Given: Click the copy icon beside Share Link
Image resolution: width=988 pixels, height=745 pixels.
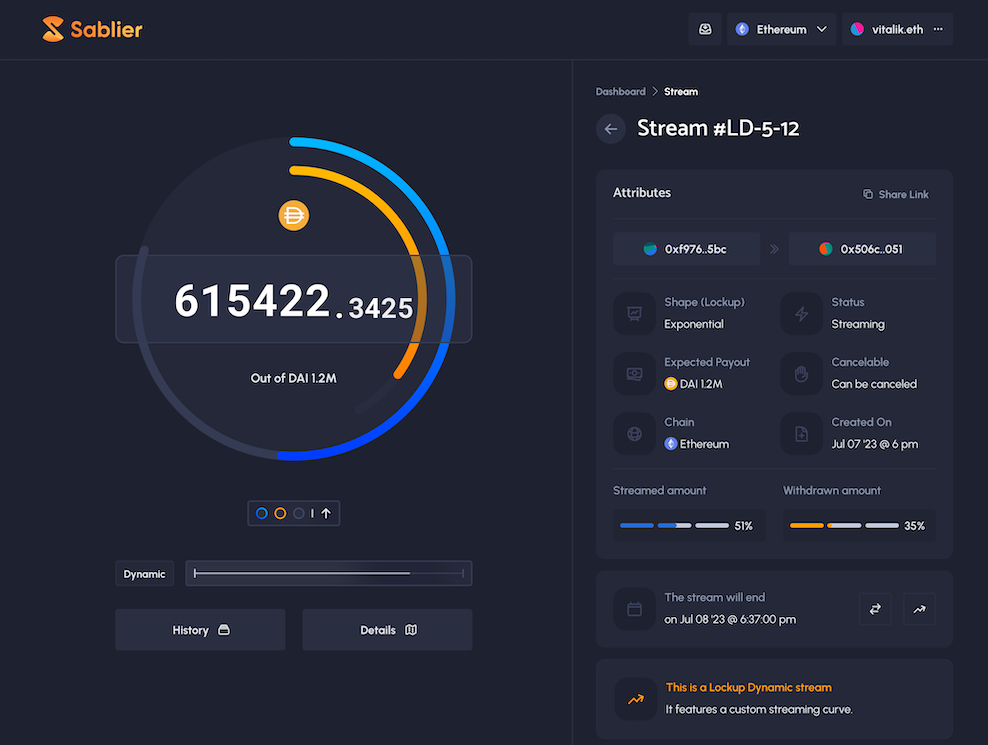Looking at the screenshot, I should pos(868,194).
